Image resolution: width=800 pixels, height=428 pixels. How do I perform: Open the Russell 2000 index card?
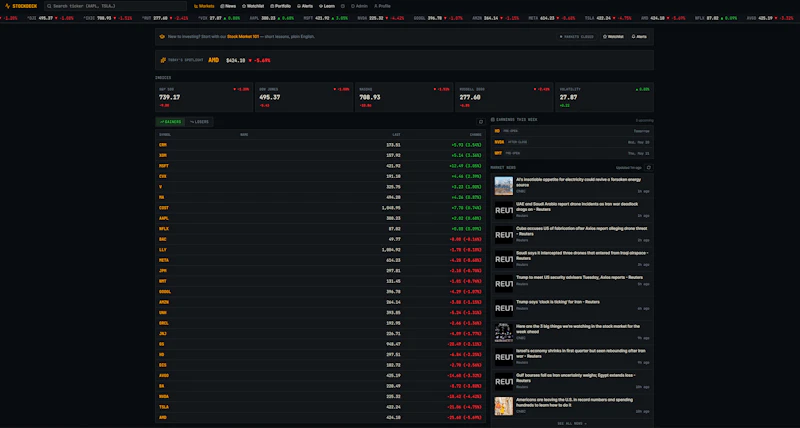coord(504,97)
